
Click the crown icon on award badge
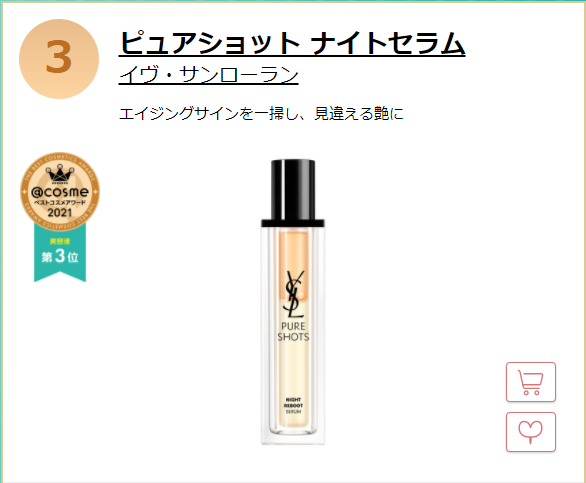point(60,175)
